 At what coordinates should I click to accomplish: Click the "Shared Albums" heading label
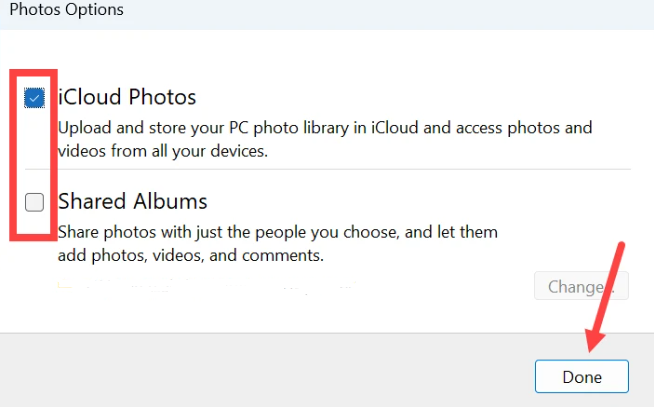(132, 201)
